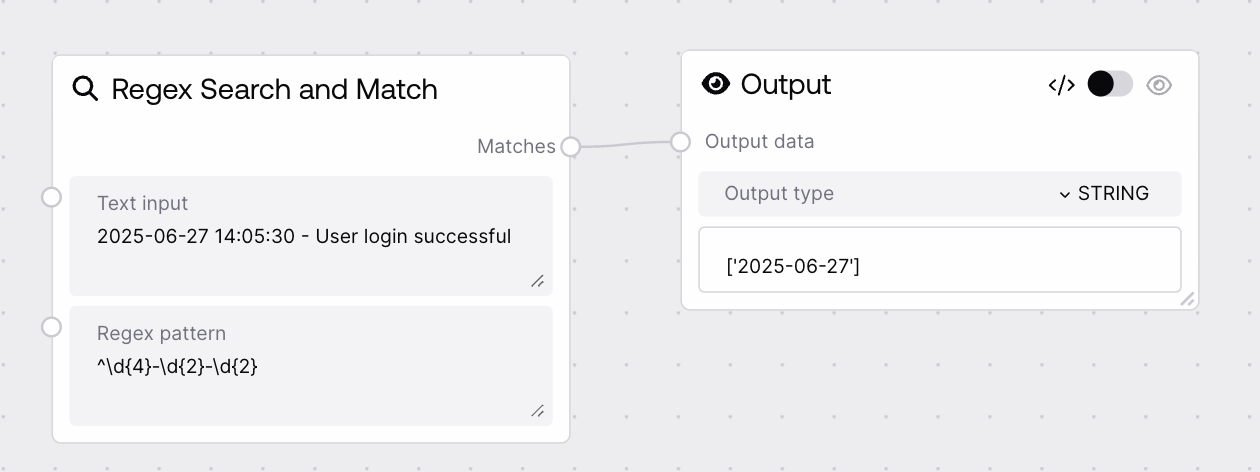
Task: Select the edge connecting Matches to Output
Action: point(625,145)
